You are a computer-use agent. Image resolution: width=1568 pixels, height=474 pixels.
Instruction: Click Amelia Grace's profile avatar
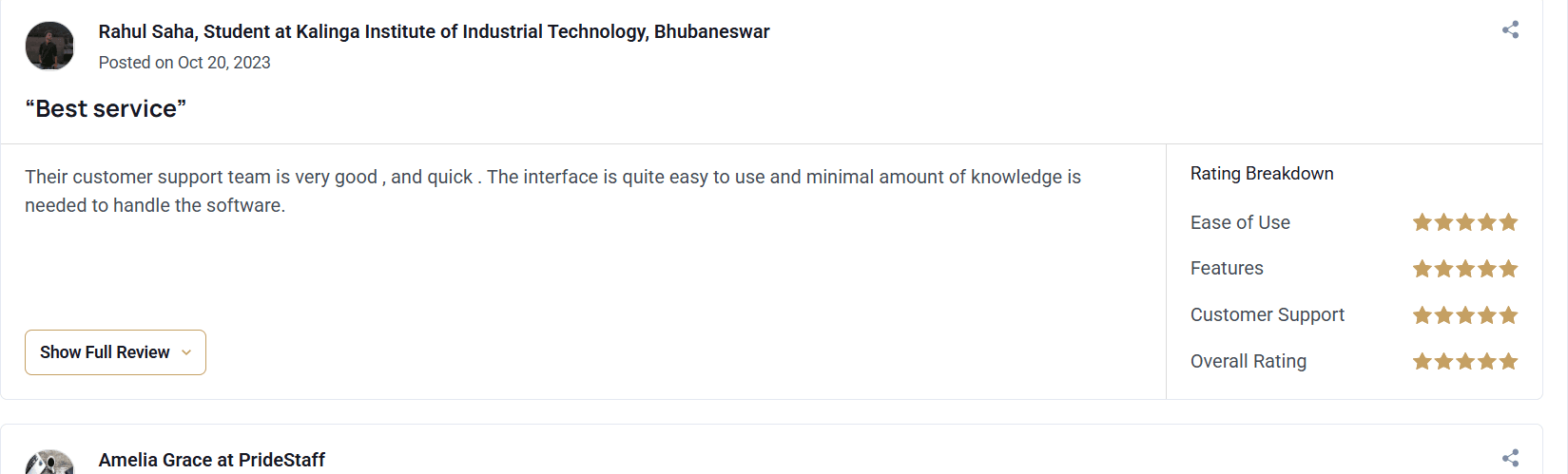point(49,463)
